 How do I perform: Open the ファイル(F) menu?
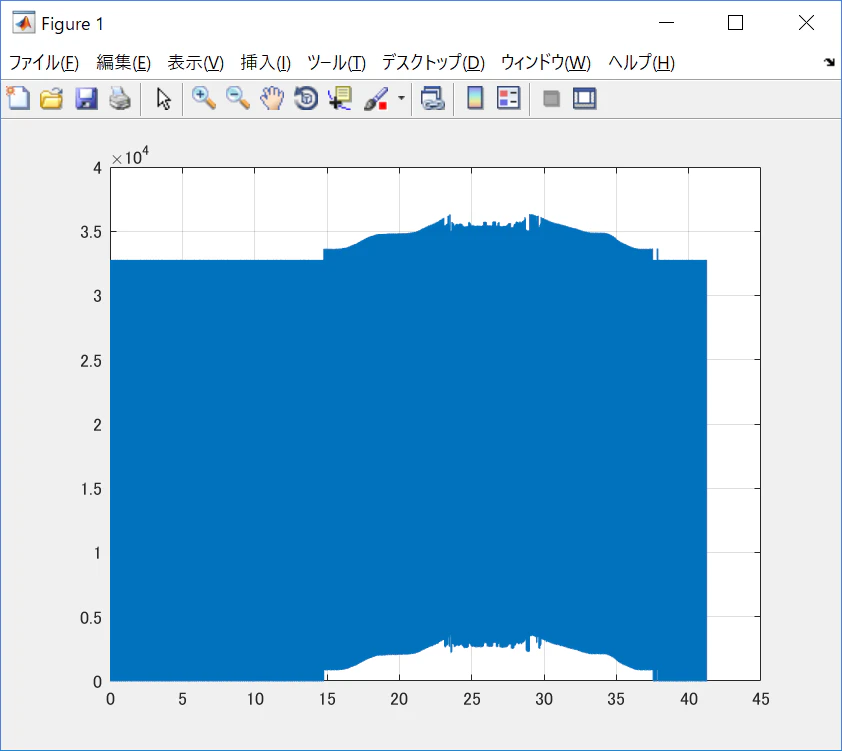[44, 63]
